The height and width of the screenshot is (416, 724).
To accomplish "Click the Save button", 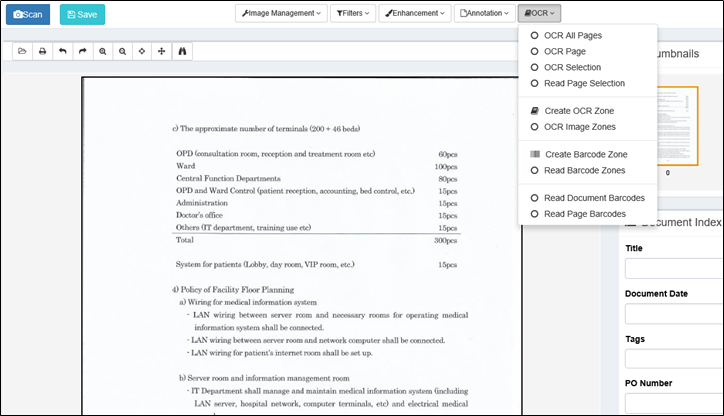I will (x=82, y=14).
